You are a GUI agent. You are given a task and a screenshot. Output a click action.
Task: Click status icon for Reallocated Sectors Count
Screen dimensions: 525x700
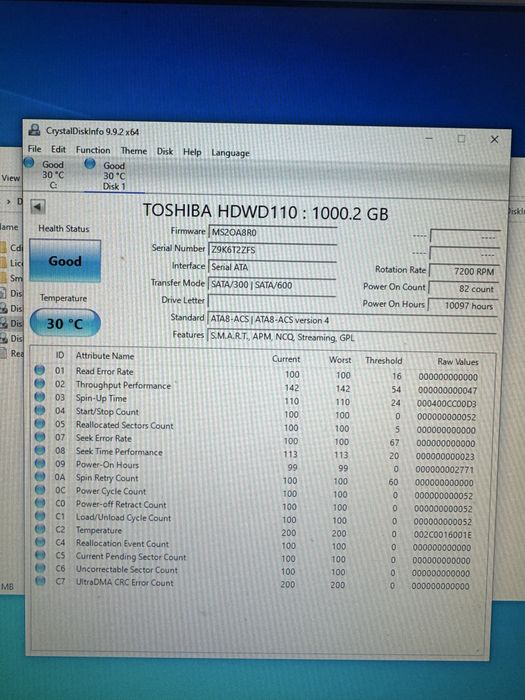(x=40, y=424)
